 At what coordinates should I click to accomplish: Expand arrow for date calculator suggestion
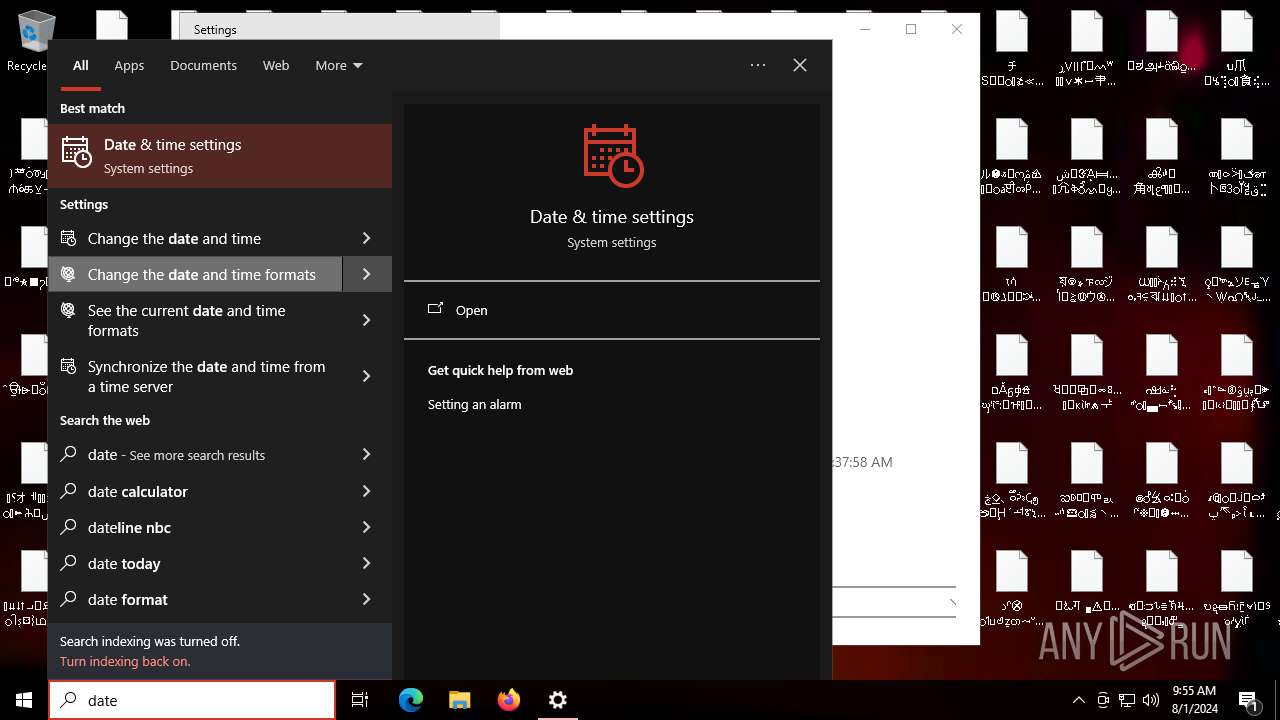coord(367,491)
